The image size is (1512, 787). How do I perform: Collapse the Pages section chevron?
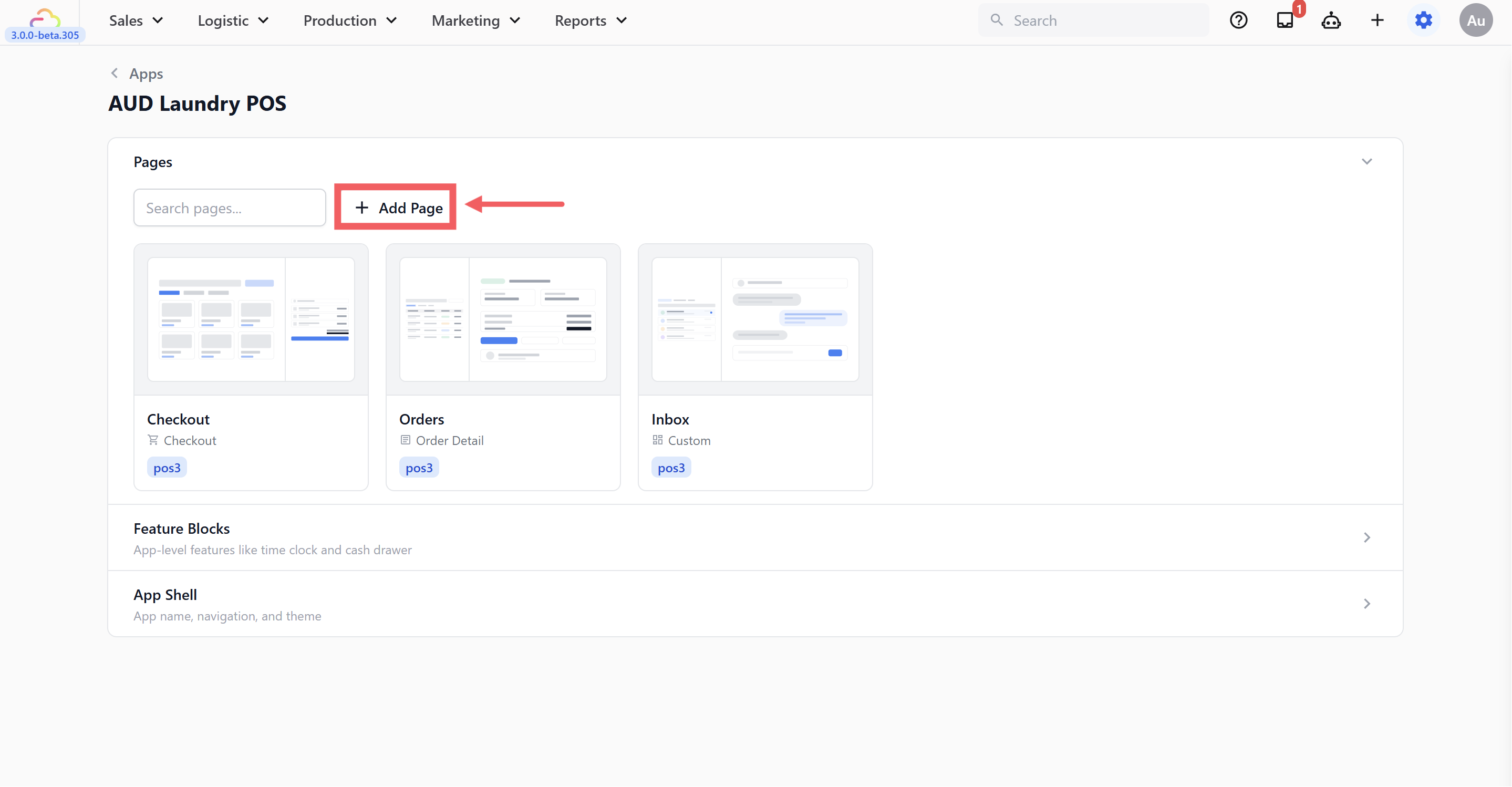(x=1366, y=161)
